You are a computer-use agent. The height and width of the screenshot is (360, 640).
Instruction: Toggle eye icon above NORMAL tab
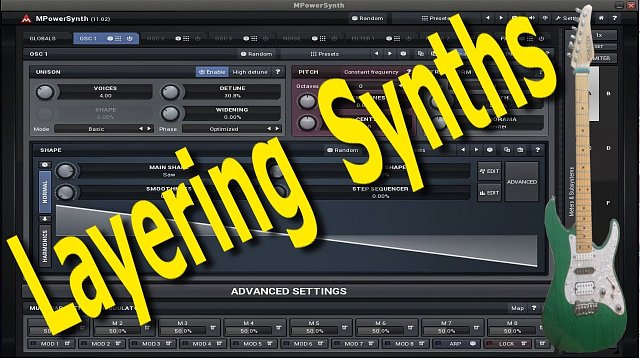45,164
